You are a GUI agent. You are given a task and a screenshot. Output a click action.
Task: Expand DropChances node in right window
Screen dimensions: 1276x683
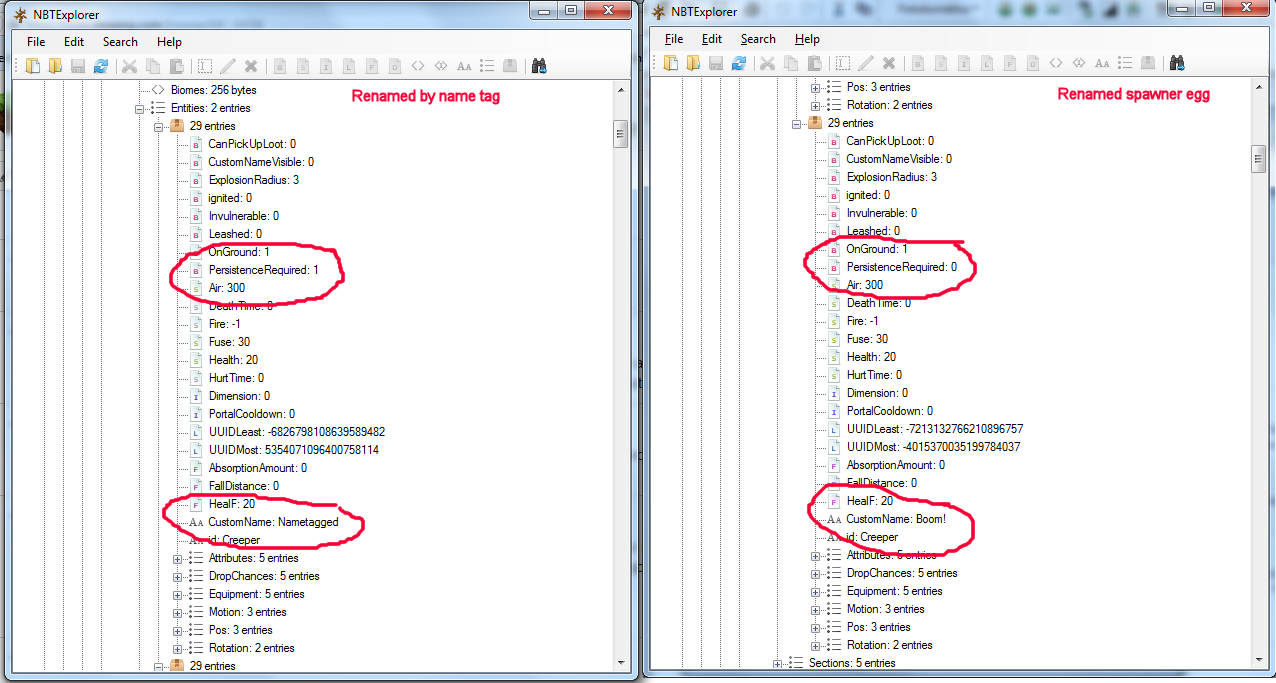(815, 573)
